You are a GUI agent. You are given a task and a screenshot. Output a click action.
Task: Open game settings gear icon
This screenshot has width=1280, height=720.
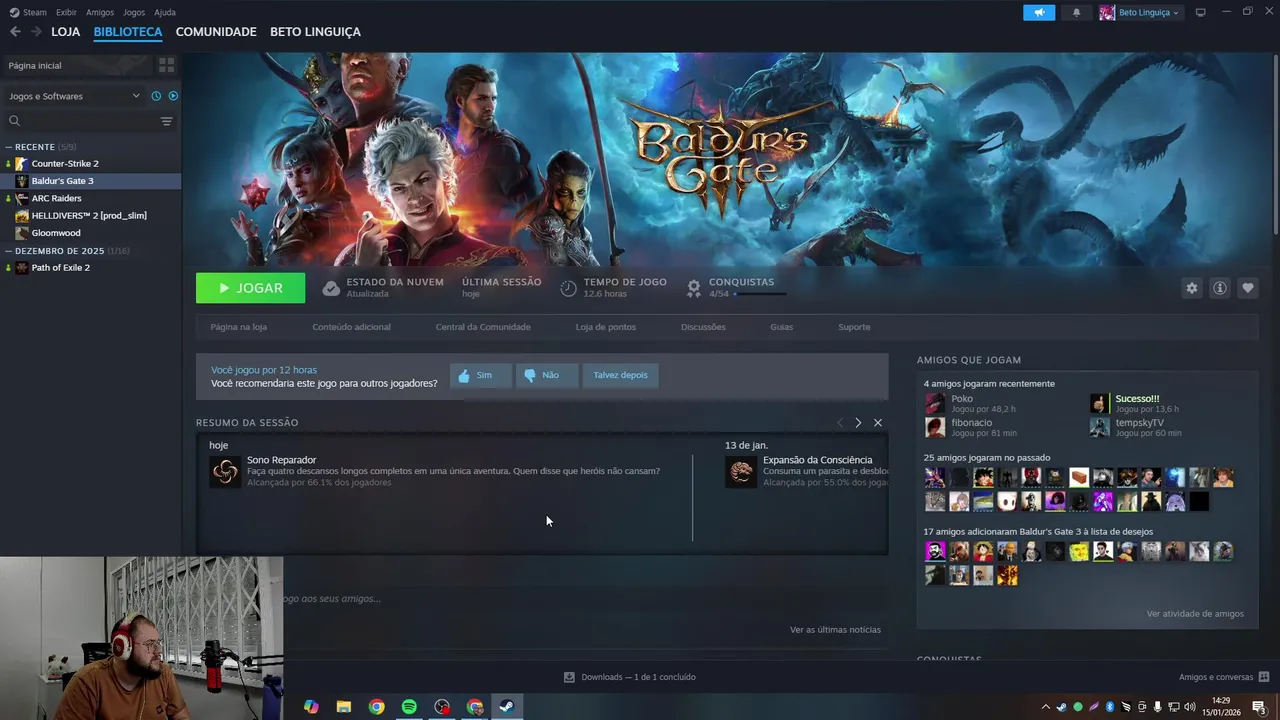pyautogui.click(x=1192, y=288)
